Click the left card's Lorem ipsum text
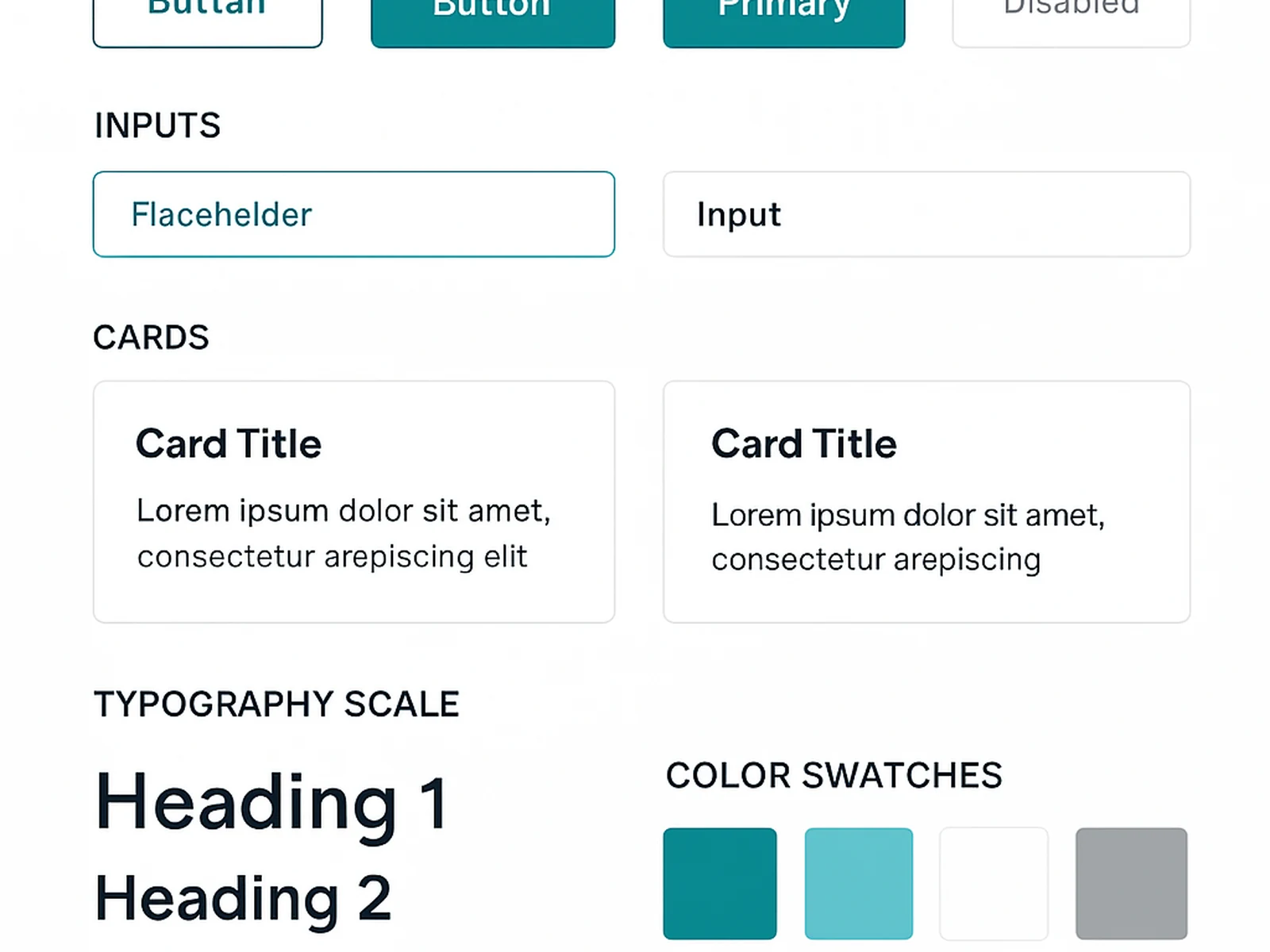Screen dimensions: 1270x952 pyautogui.click(x=343, y=533)
